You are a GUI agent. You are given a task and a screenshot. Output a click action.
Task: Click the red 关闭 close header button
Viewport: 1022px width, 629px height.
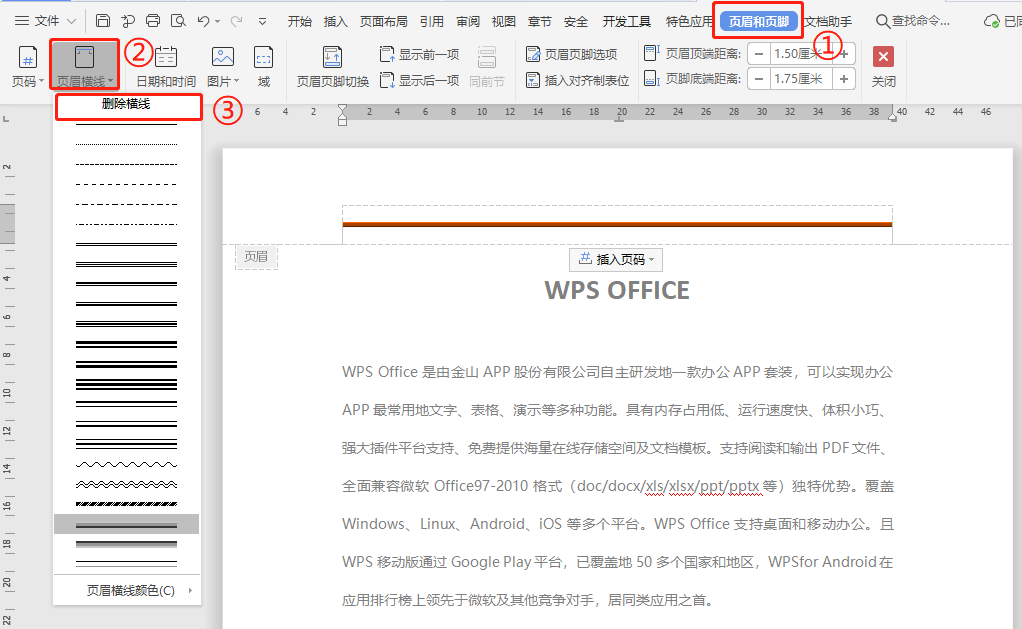pyautogui.click(x=883, y=66)
